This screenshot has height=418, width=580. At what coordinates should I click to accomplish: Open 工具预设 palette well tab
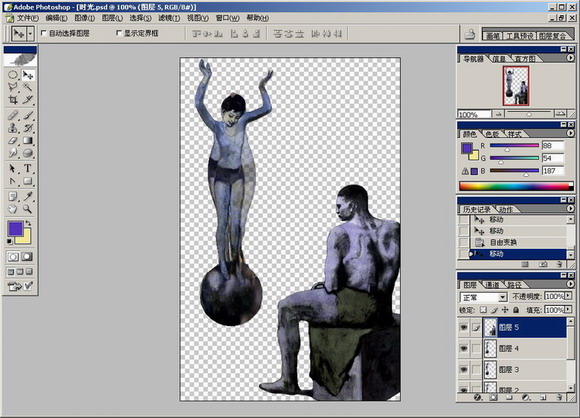click(x=520, y=36)
